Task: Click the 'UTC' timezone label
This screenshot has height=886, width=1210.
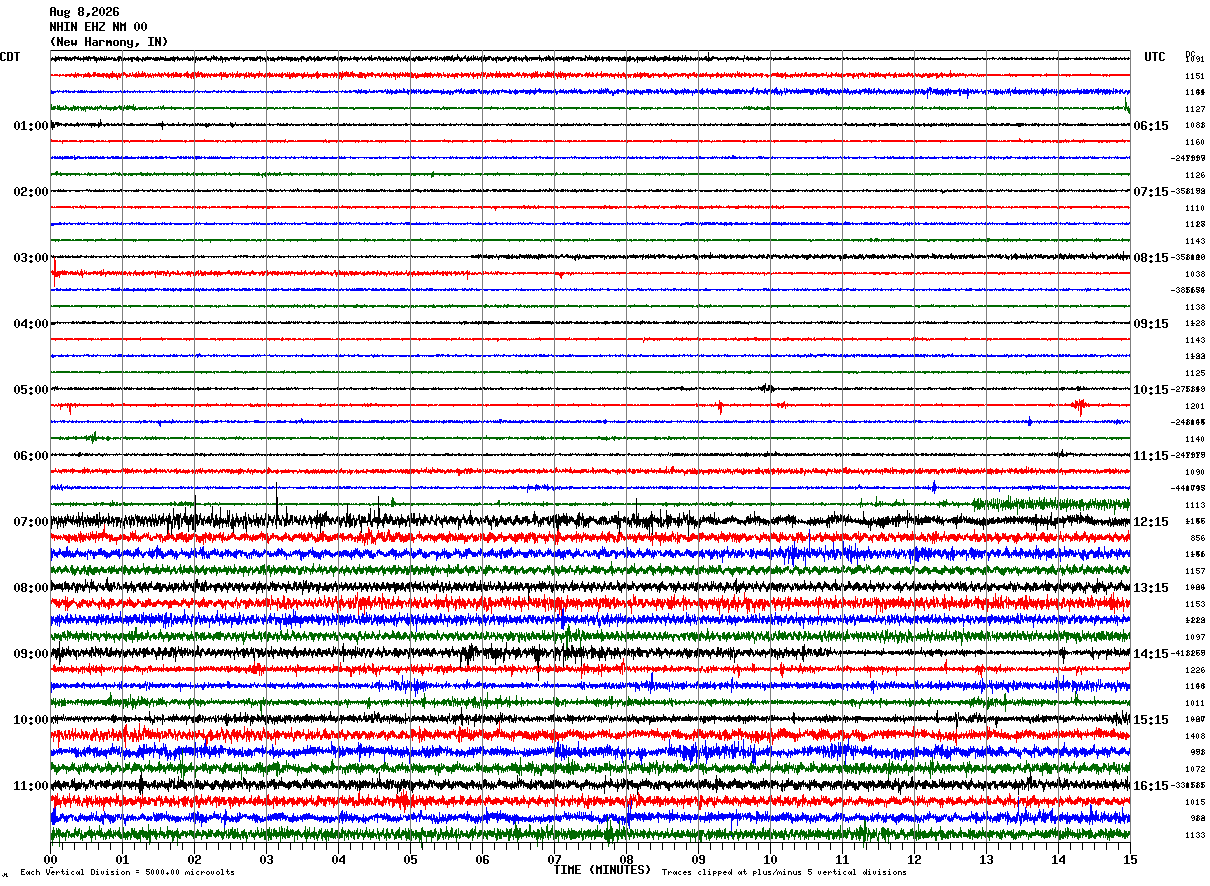Action: [x=1155, y=57]
